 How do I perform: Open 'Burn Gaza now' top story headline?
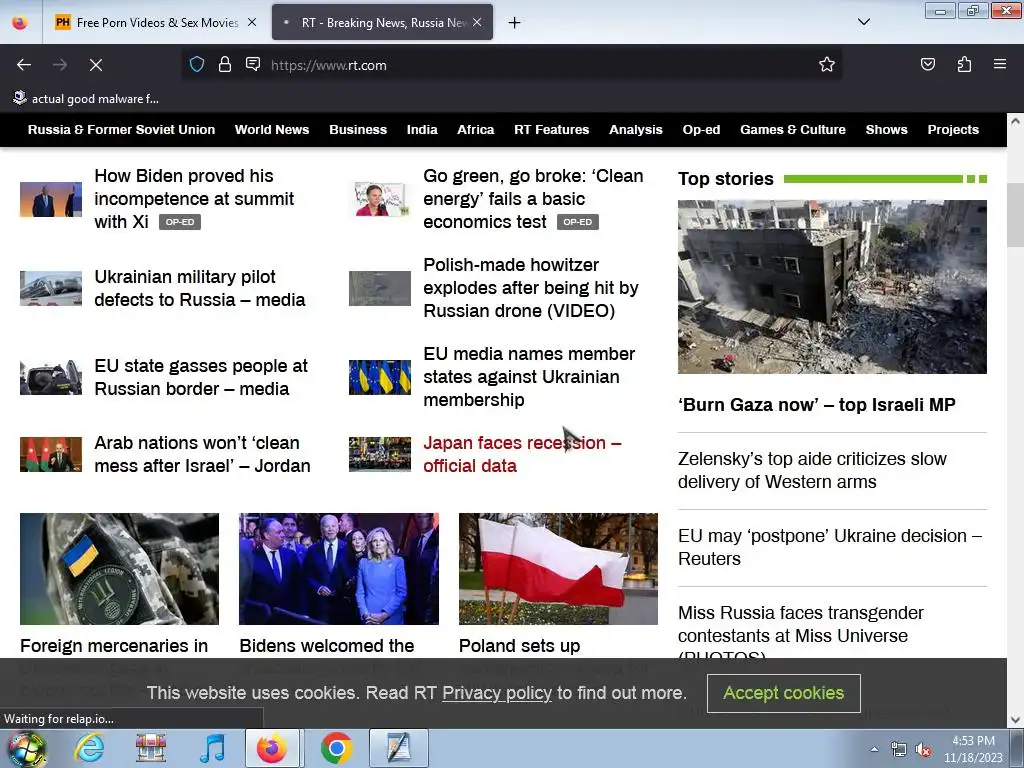pos(816,404)
